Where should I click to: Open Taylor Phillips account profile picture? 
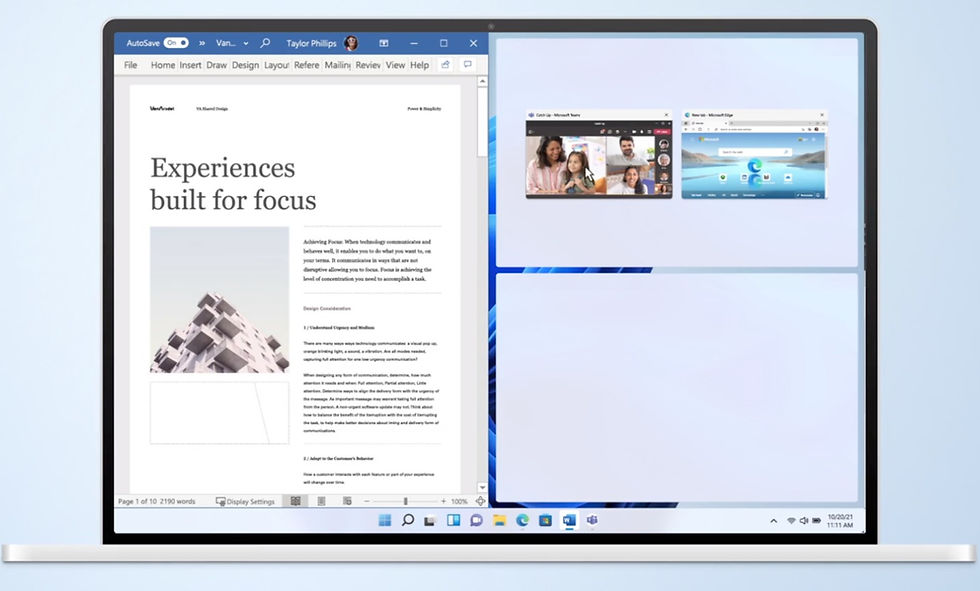(x=351, y=43)
